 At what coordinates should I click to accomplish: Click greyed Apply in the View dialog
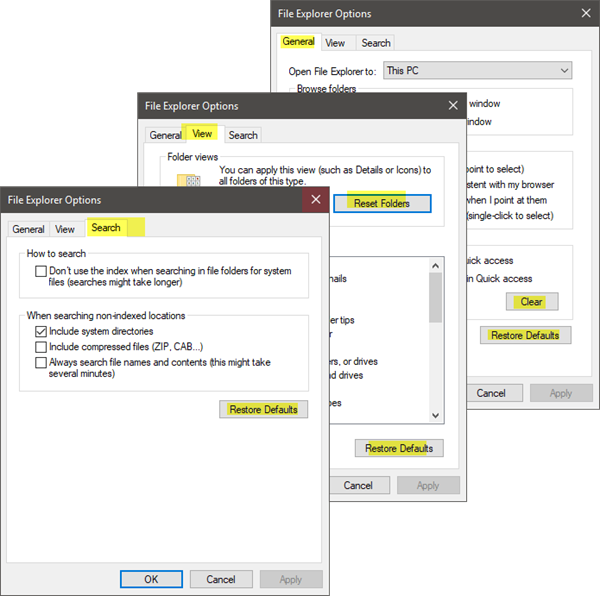point(428,485)
